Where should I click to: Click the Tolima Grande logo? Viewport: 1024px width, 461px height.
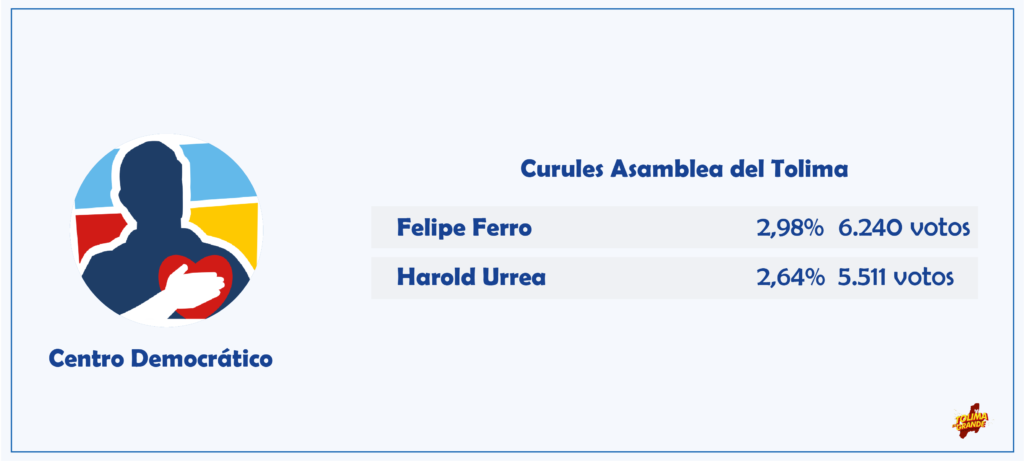[971, 420]
